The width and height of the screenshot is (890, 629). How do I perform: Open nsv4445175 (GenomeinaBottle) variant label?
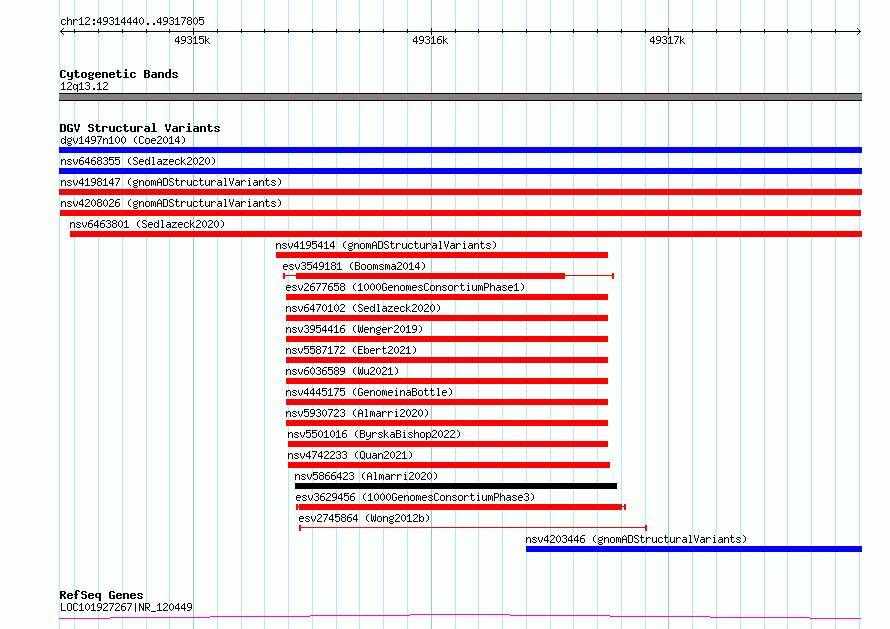coord(369,392)
